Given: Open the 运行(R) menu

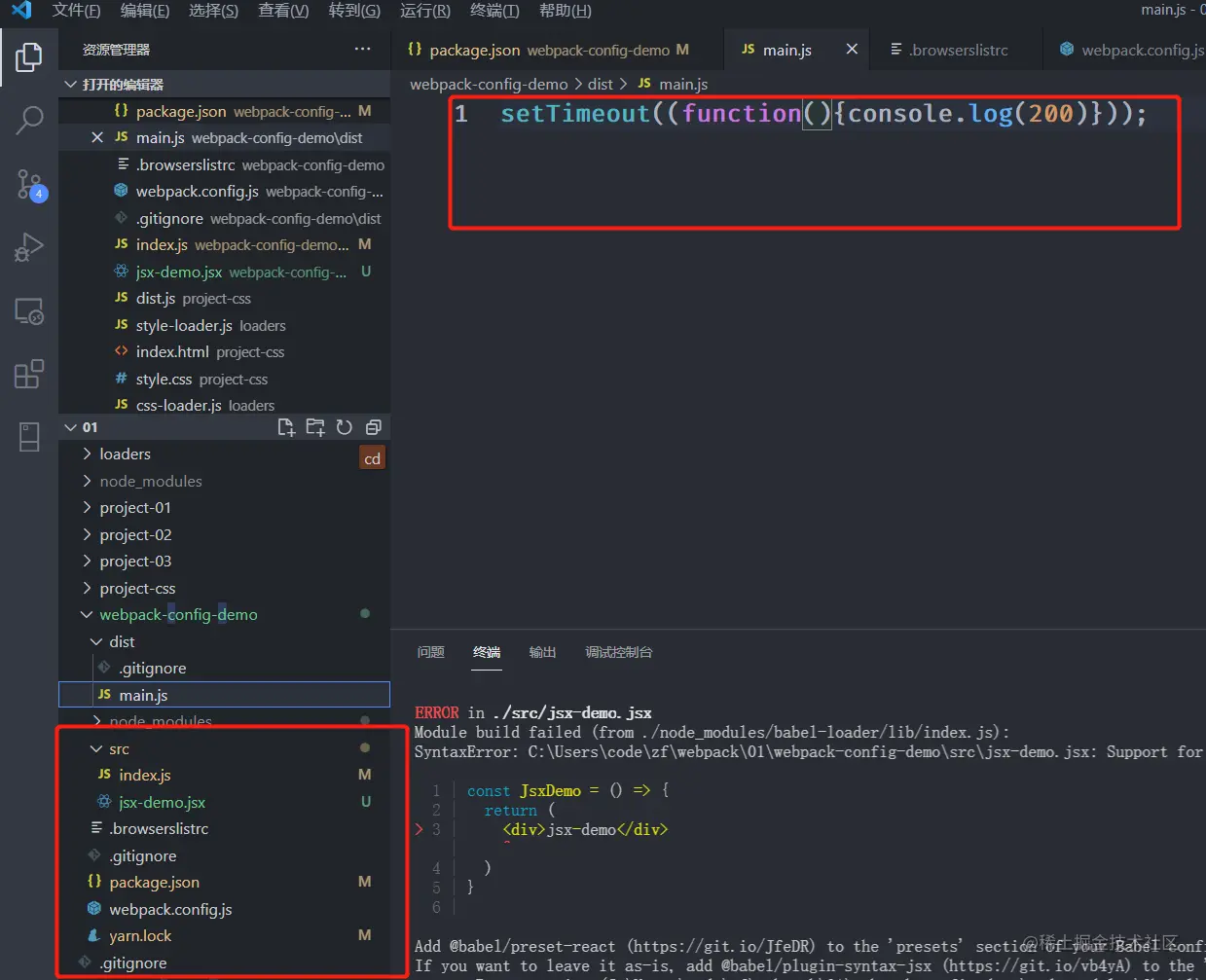Looking at the screenshot, I should click(x=425, y=10).
